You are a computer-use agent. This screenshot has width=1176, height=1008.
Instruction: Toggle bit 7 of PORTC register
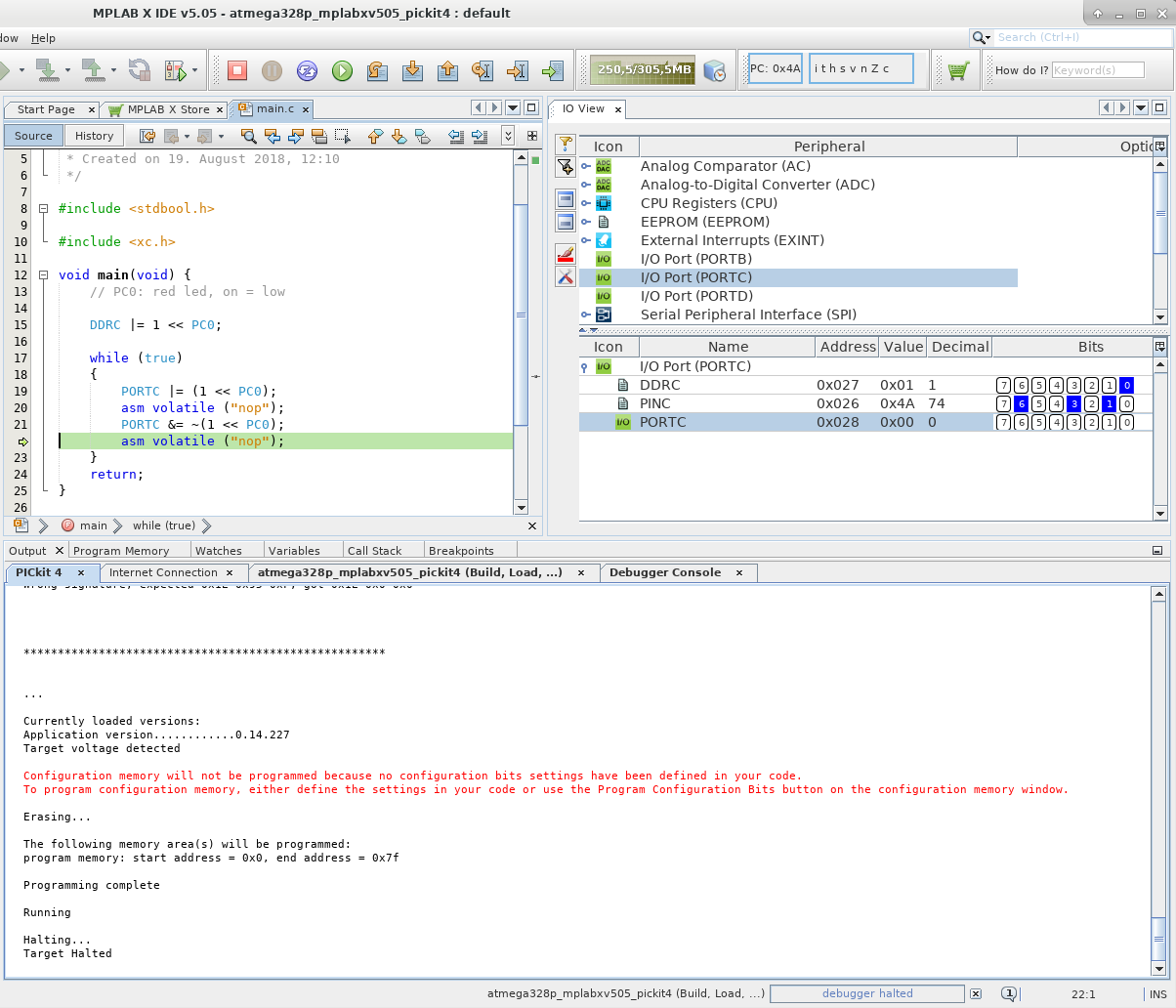1003,422
